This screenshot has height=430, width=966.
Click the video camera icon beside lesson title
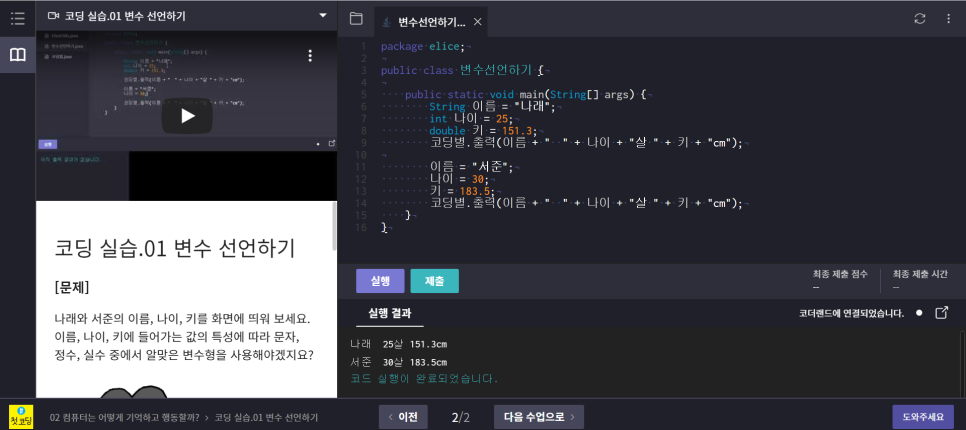[x=53, y=17]
